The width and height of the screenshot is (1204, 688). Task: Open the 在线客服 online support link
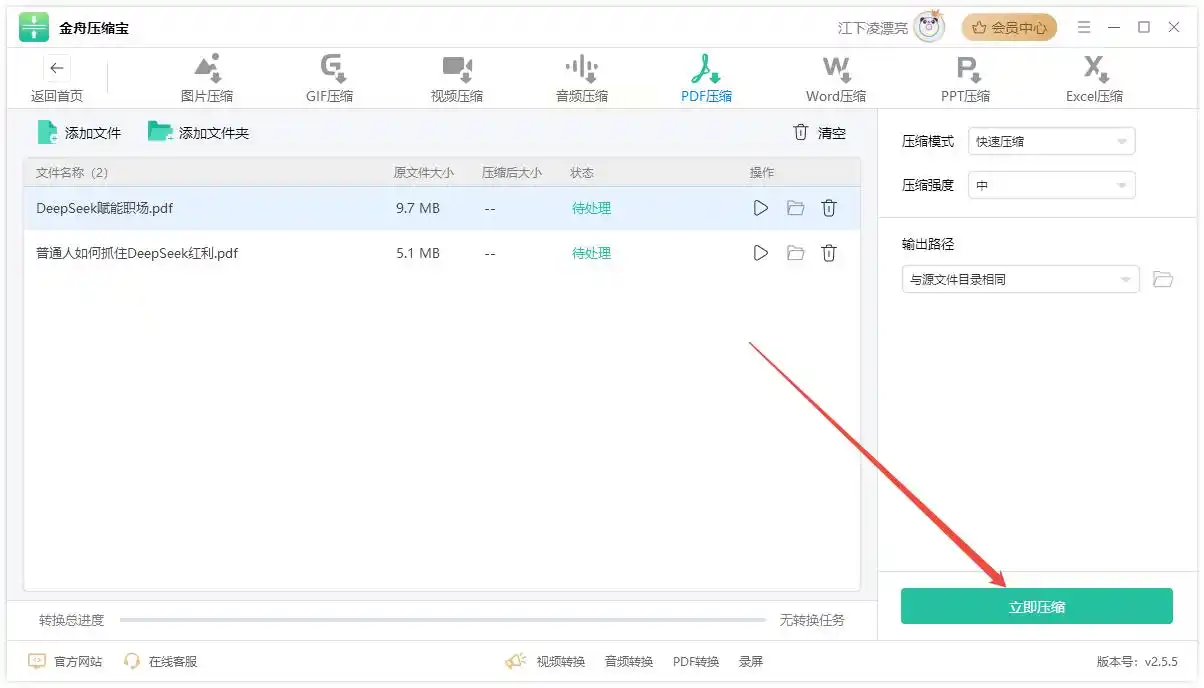coord(160,661)
